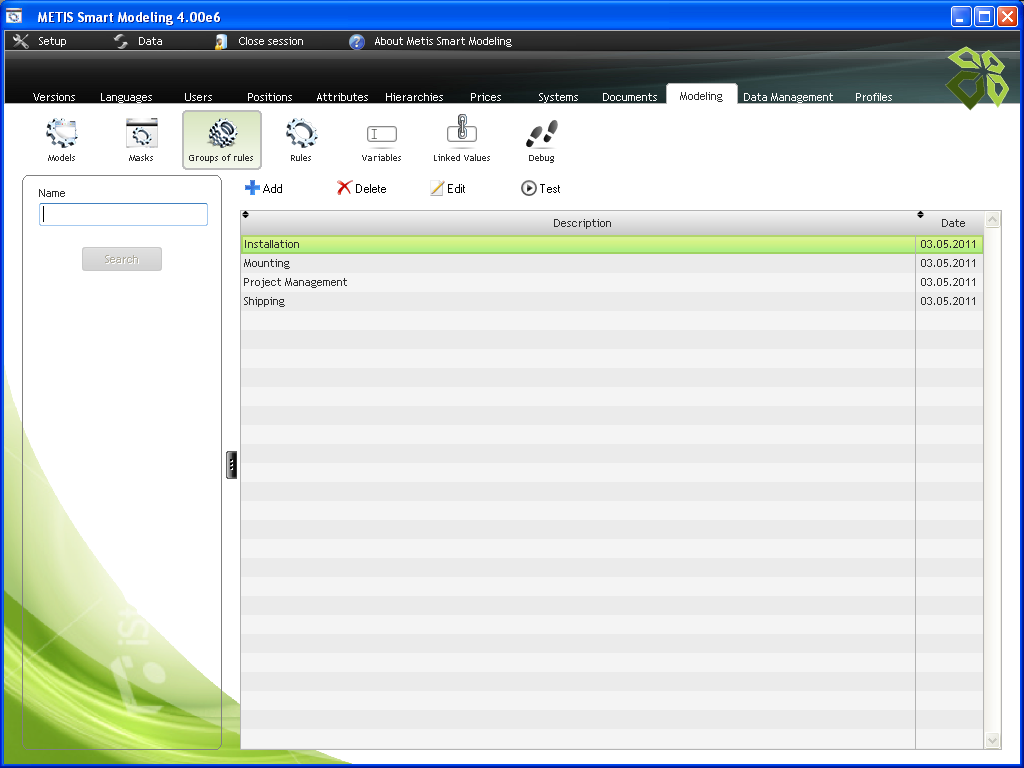This screenshot has height=768, width=1024.
Task: Open the Models icon
Action: point(61,134)
